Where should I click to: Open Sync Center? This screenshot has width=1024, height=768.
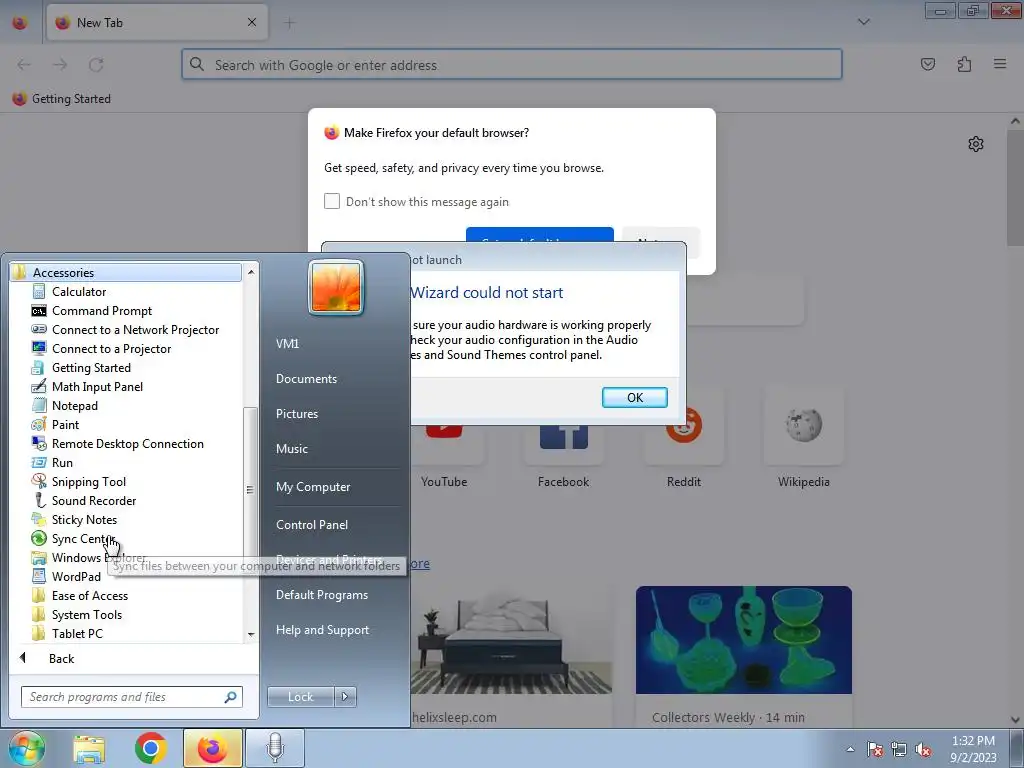click(83, 539)
